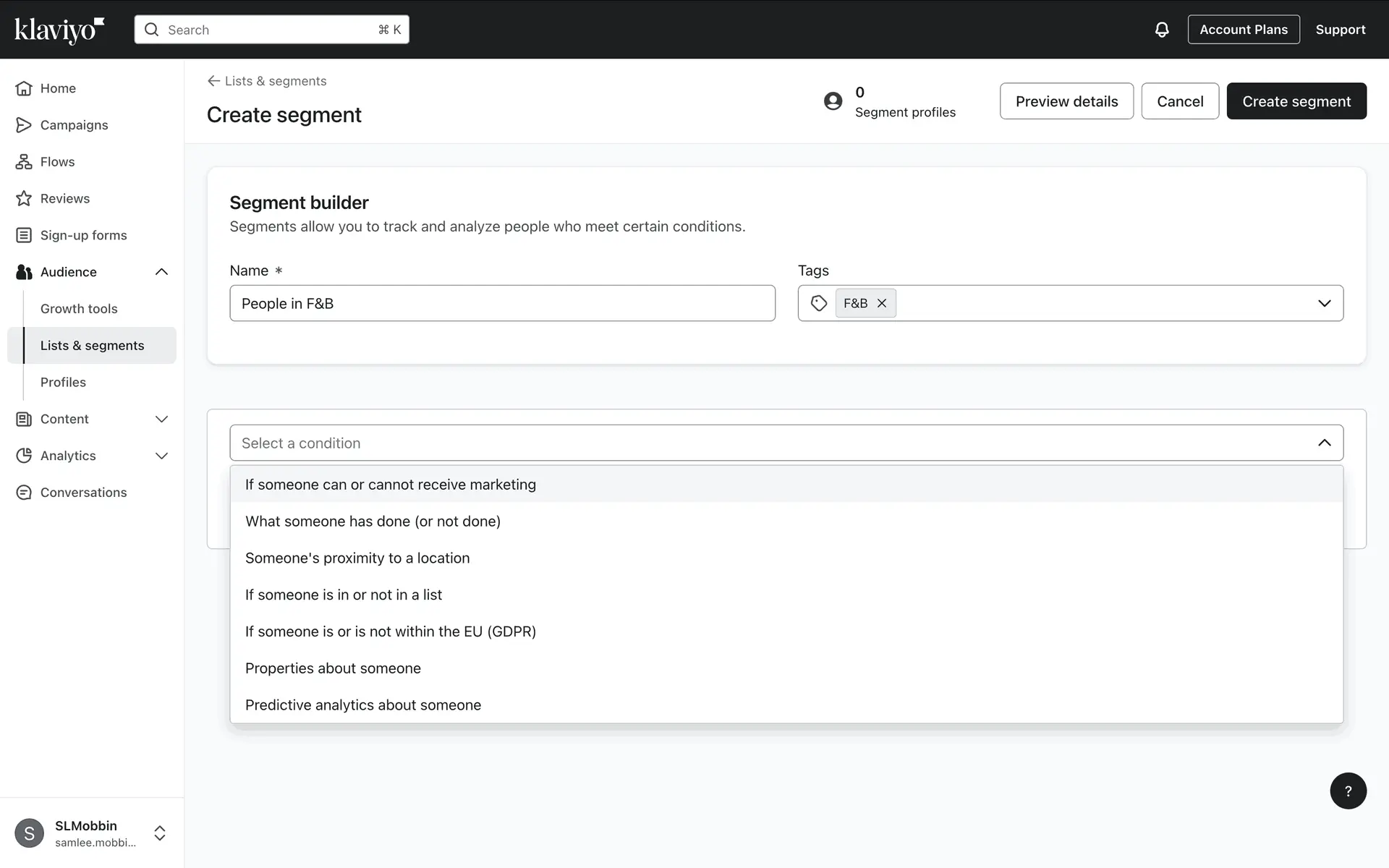Click the Campaigns paper-plane icon

(x=24, y=125)
